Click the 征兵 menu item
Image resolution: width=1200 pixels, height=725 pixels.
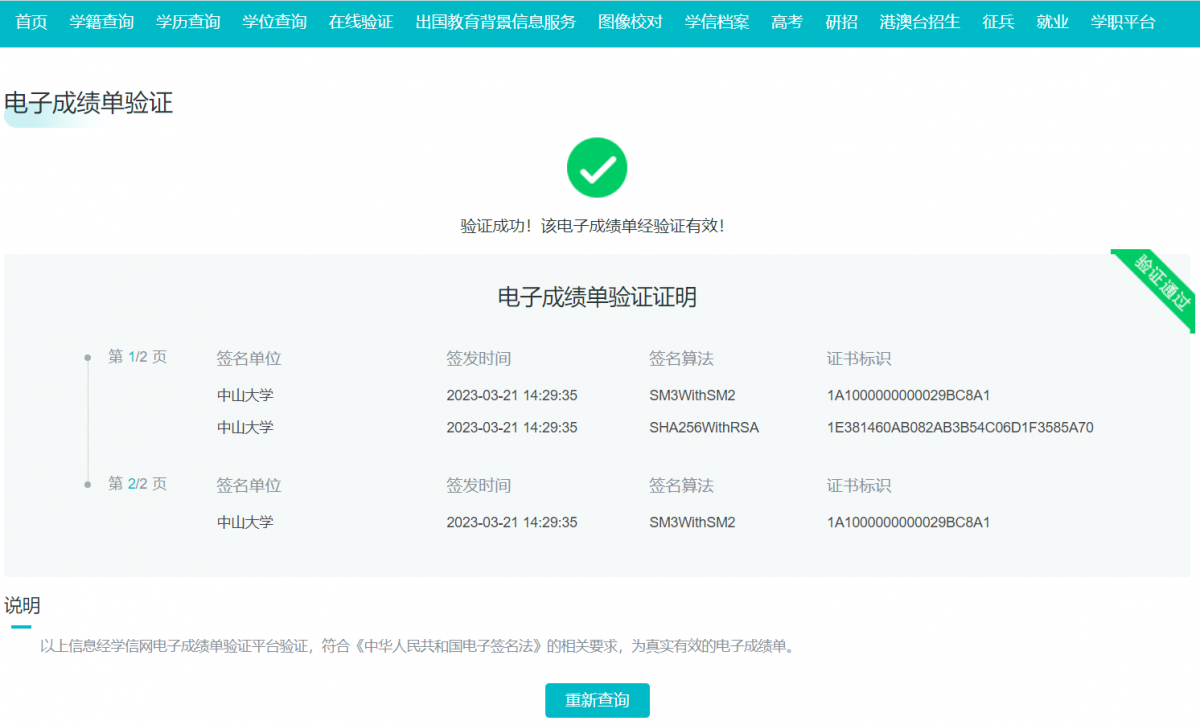(998, 22)
